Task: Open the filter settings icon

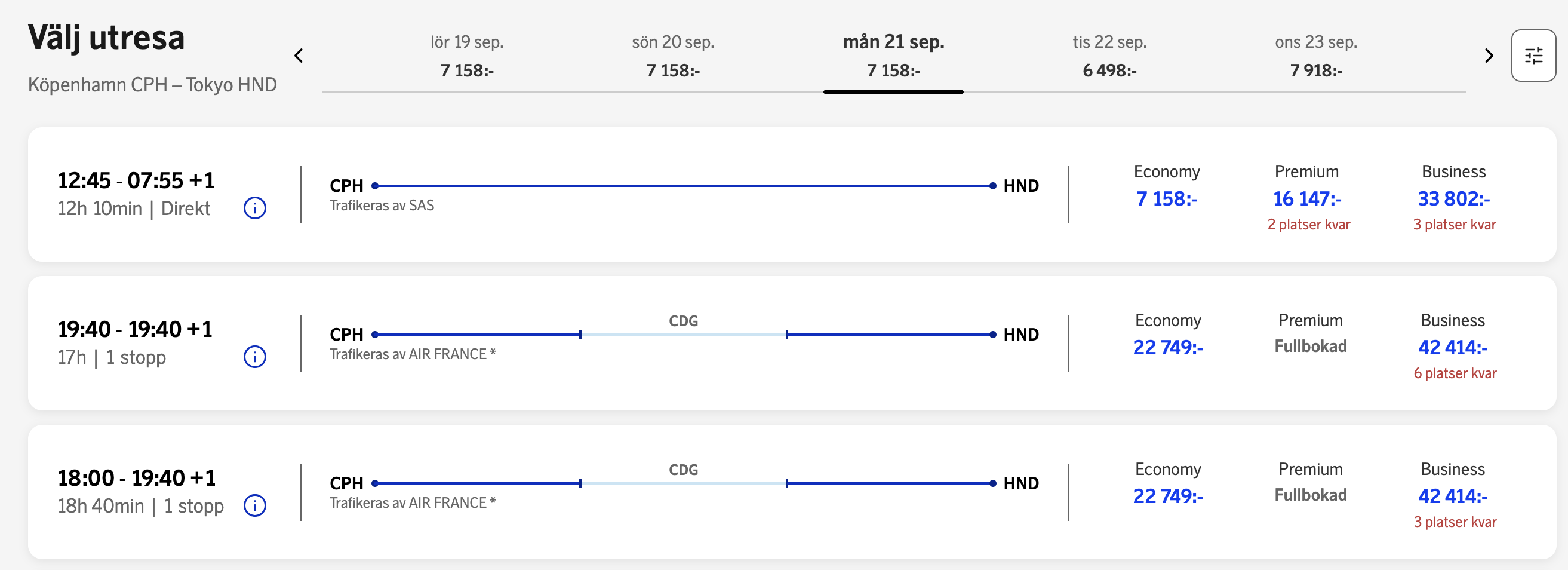Action: [1533, 56]
